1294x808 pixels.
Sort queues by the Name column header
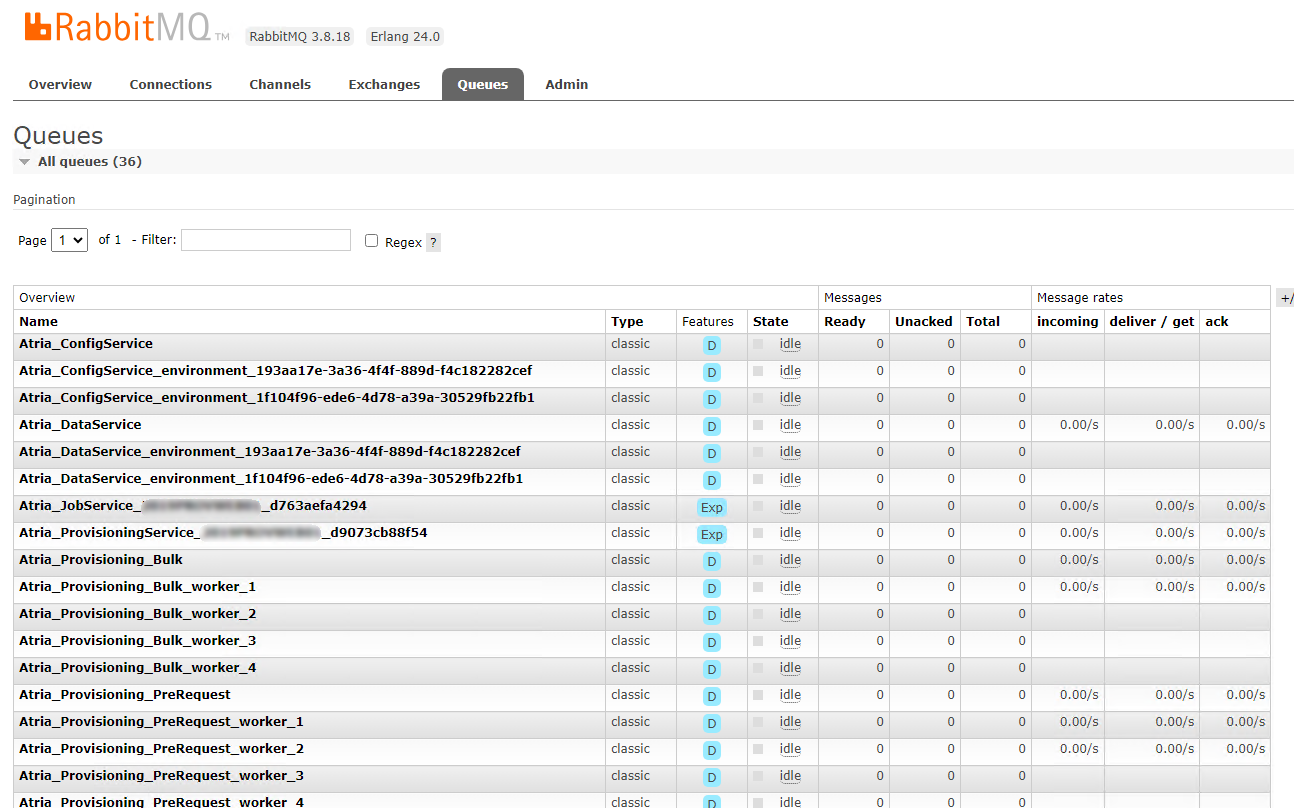pyautogui.click(x=38, y=322)
